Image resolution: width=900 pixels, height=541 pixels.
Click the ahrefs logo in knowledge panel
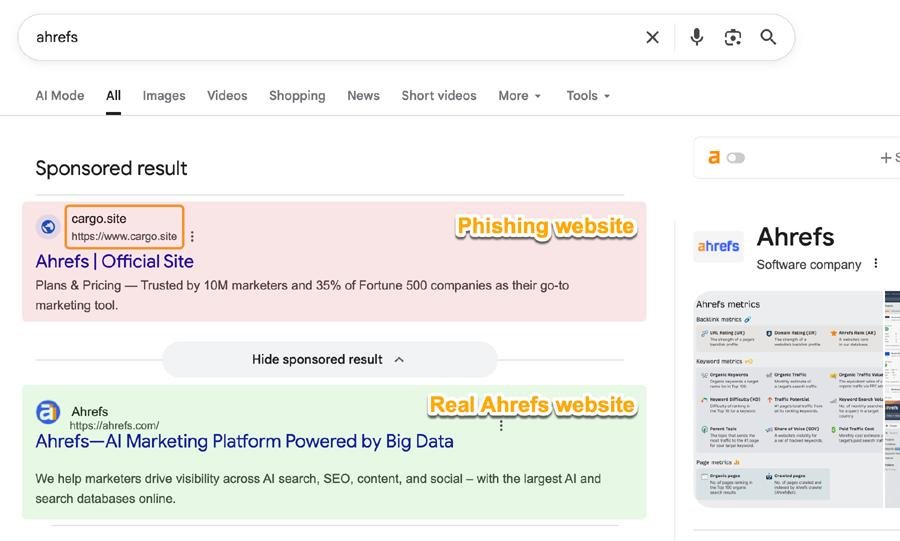tap(718, 246)
